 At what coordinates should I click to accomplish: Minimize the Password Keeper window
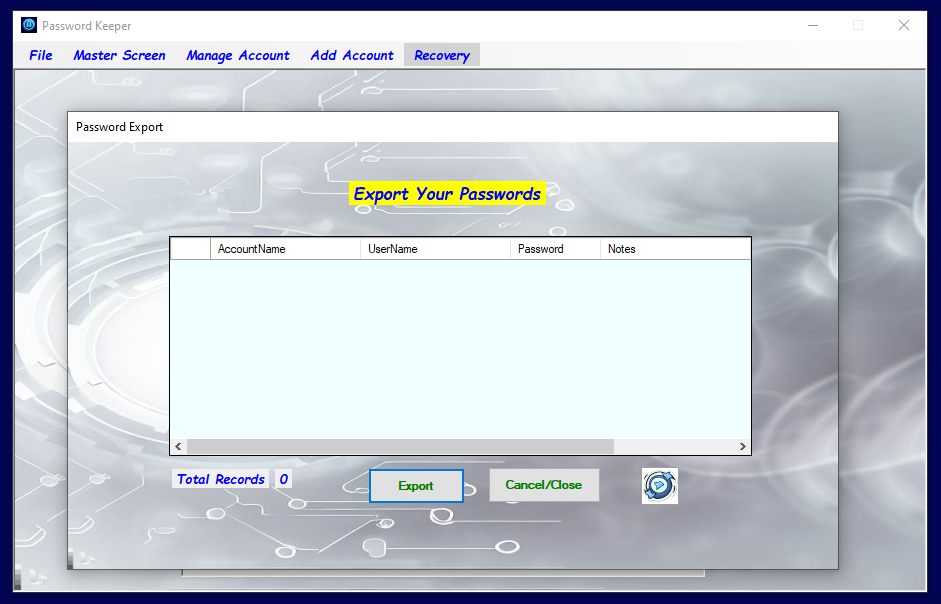[811, 26]
